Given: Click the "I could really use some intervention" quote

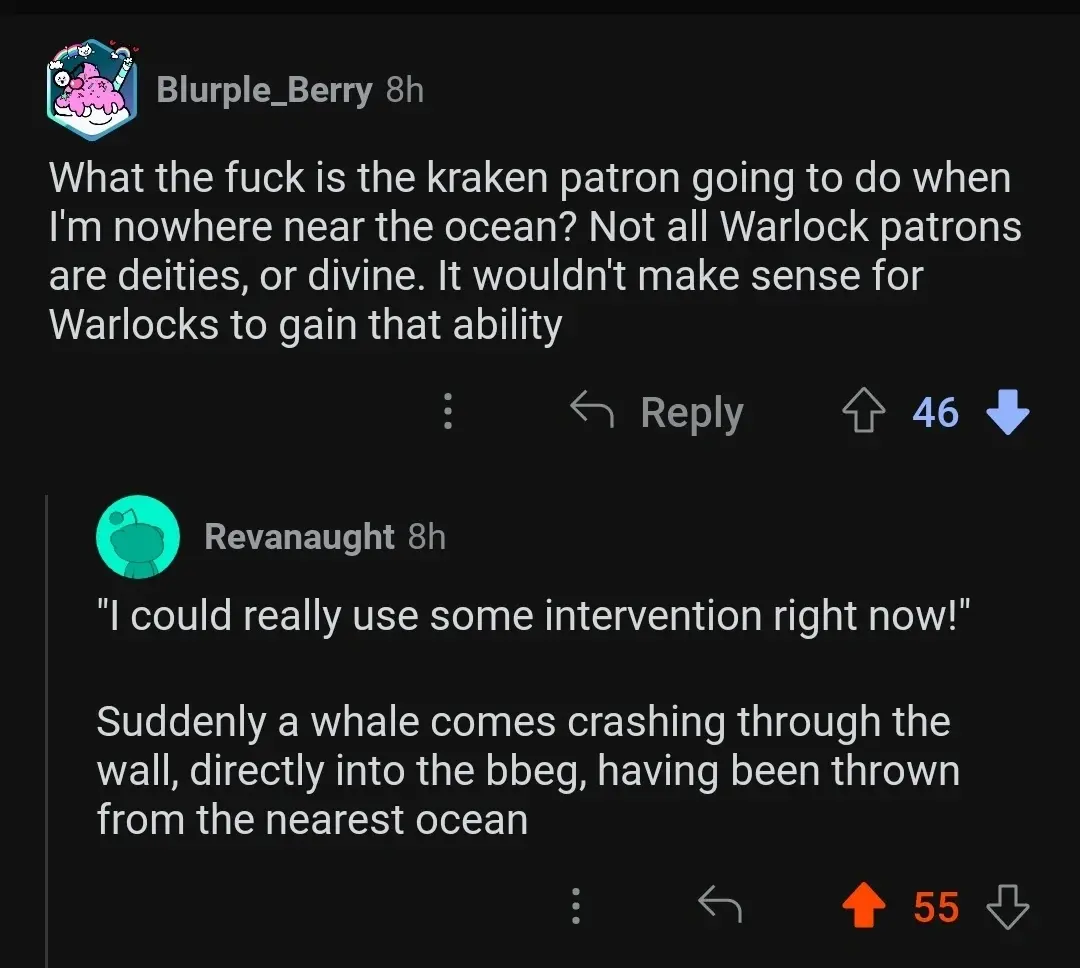Looking at the screenshot, I should (x=534, y=617).
